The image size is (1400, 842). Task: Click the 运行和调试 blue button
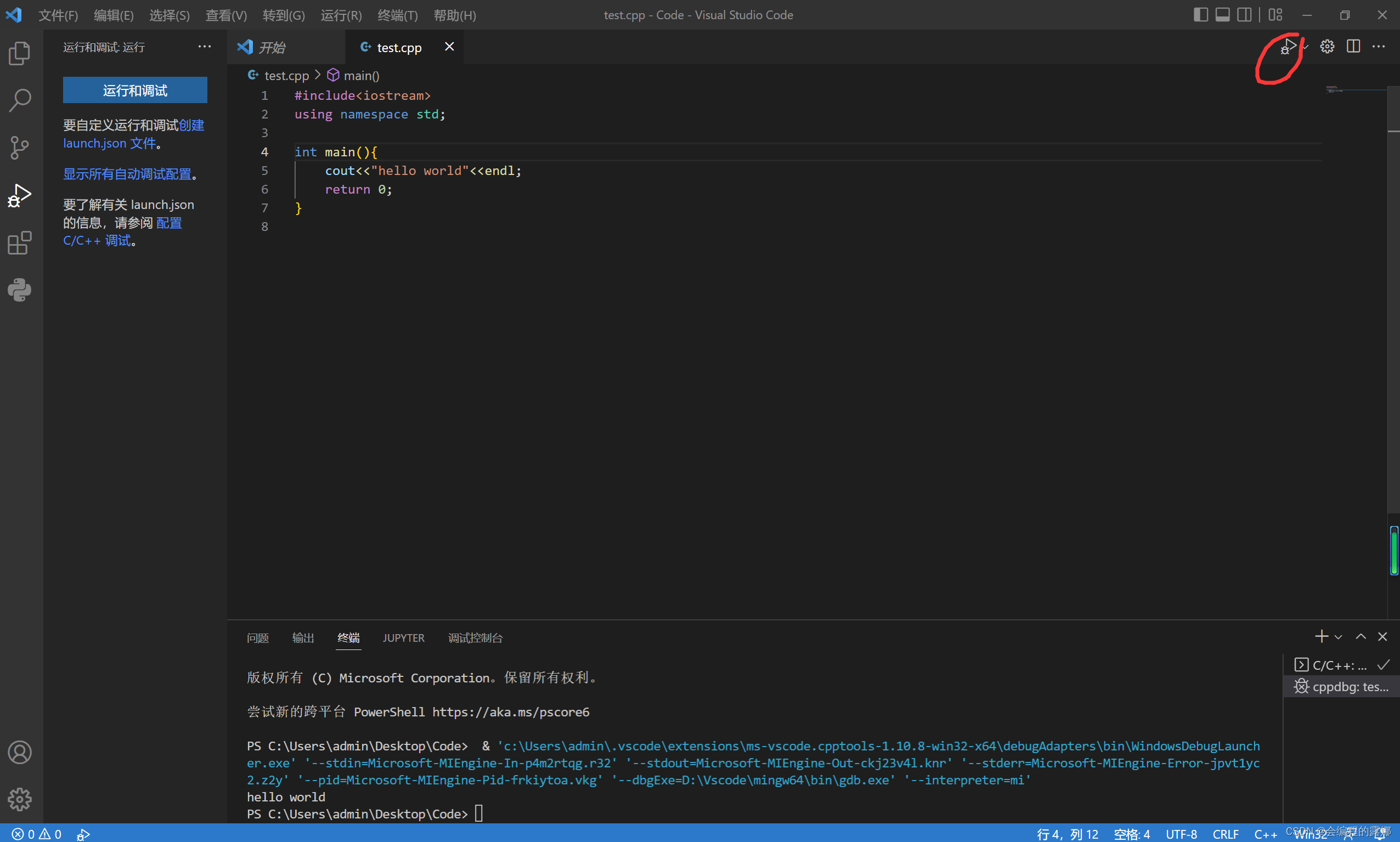coord(135,90)
